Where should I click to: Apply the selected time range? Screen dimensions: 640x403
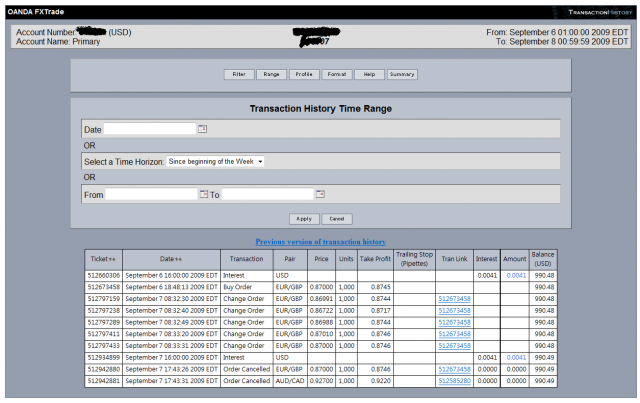pos(304,219)
